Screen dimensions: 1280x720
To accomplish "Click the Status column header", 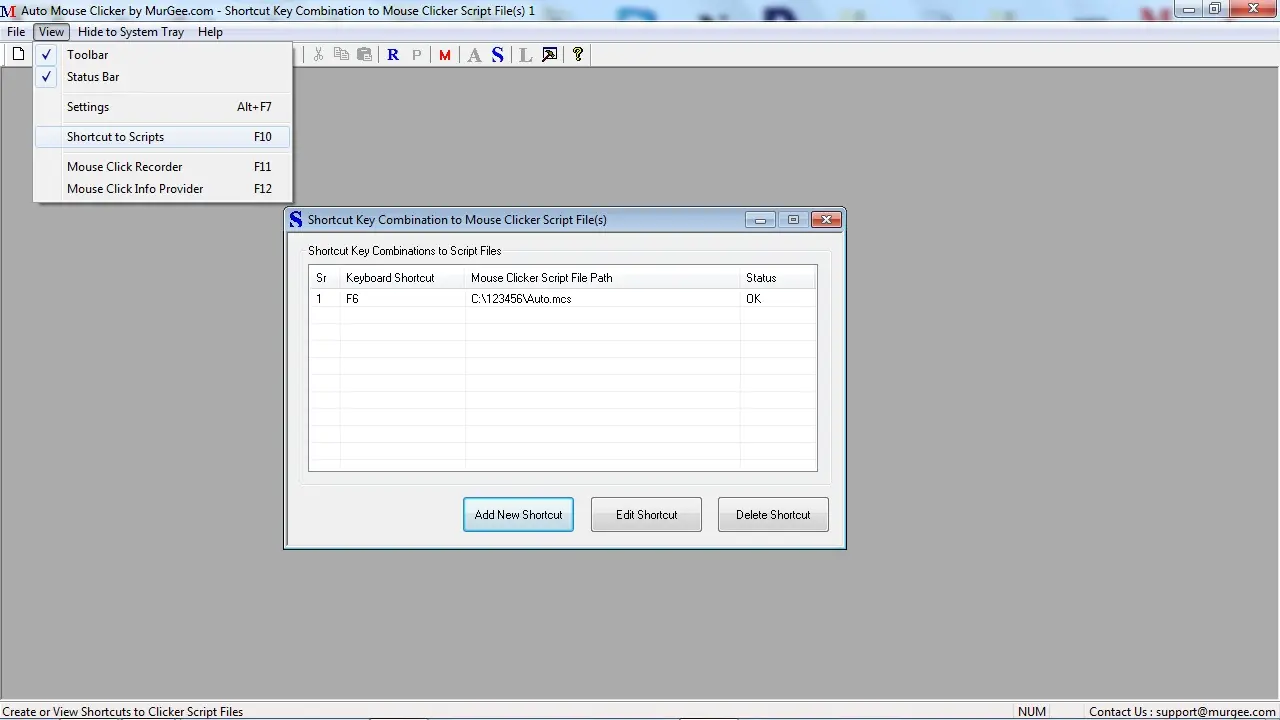I will 778,278.
